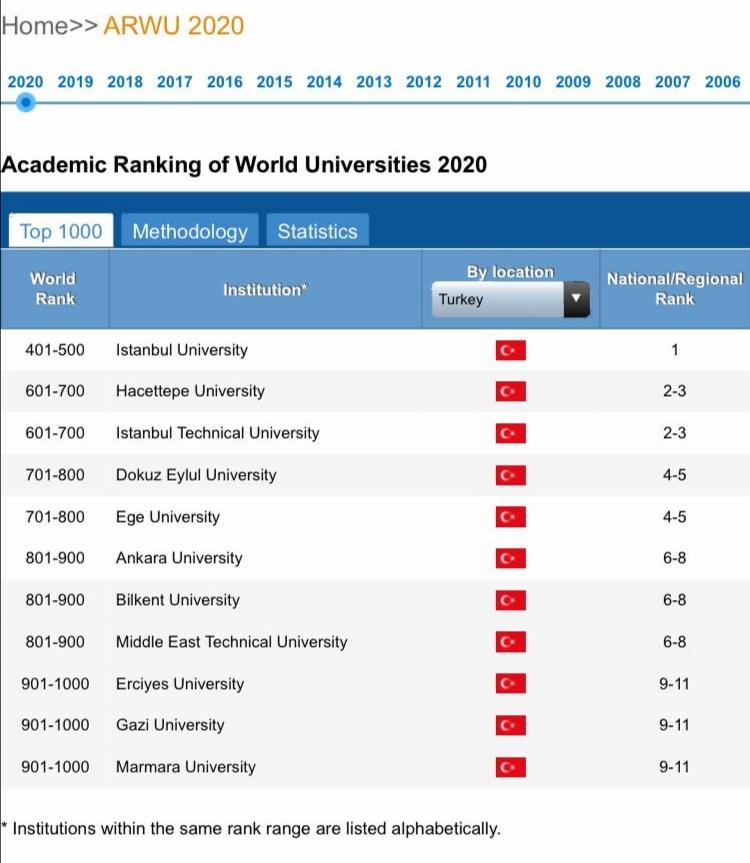Open the Erciyes University link

[180, 684]
